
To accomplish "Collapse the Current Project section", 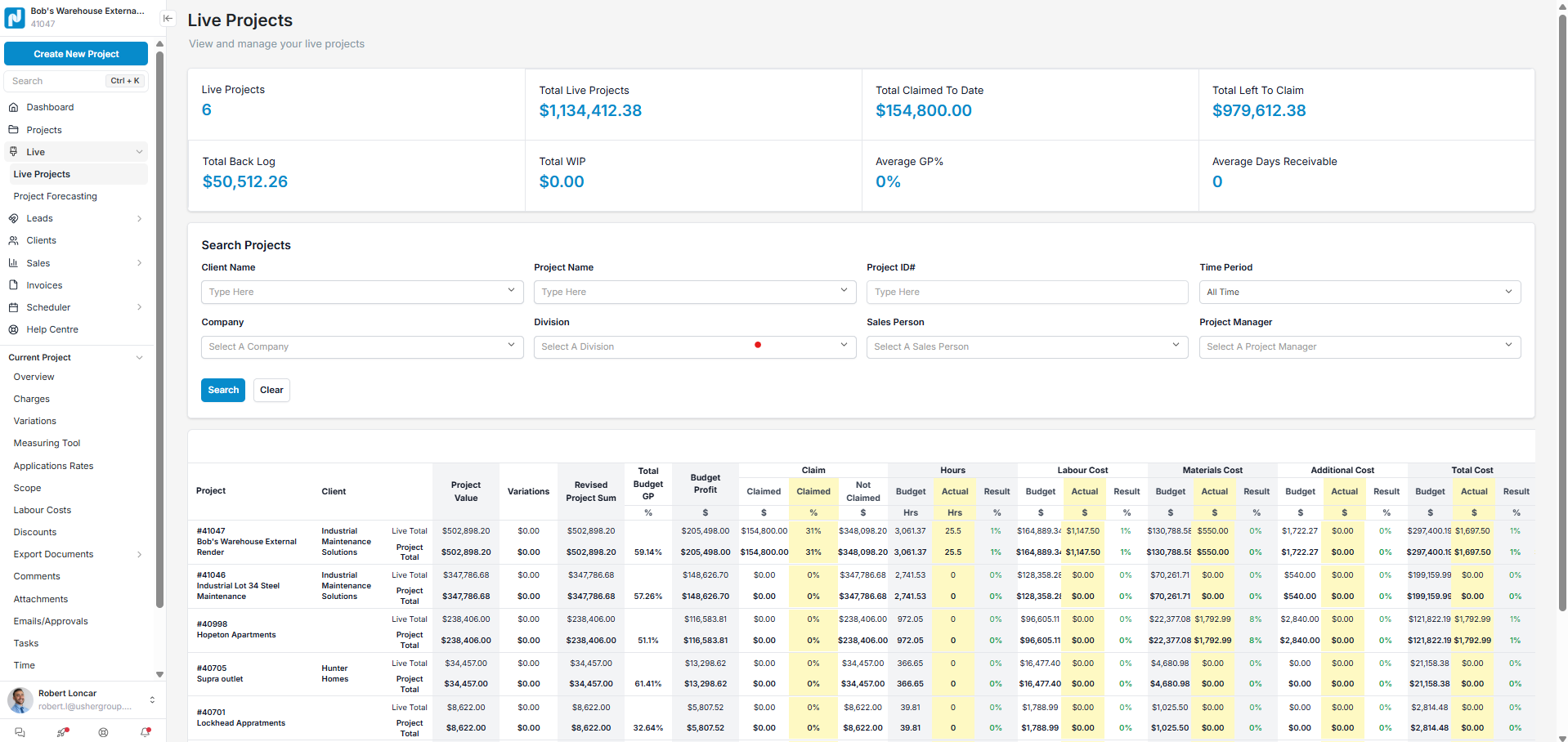I will [x=140, y=357].
